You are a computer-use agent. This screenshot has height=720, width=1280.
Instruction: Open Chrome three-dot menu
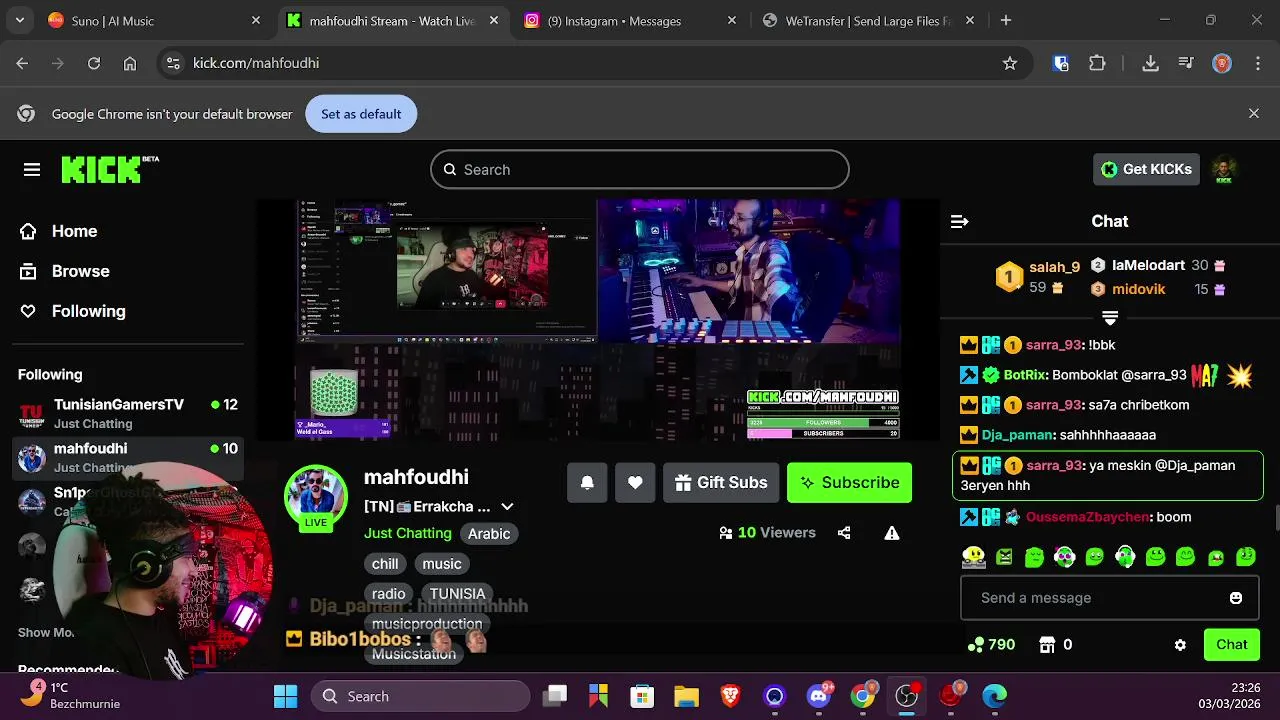[x=1257, y=63]
